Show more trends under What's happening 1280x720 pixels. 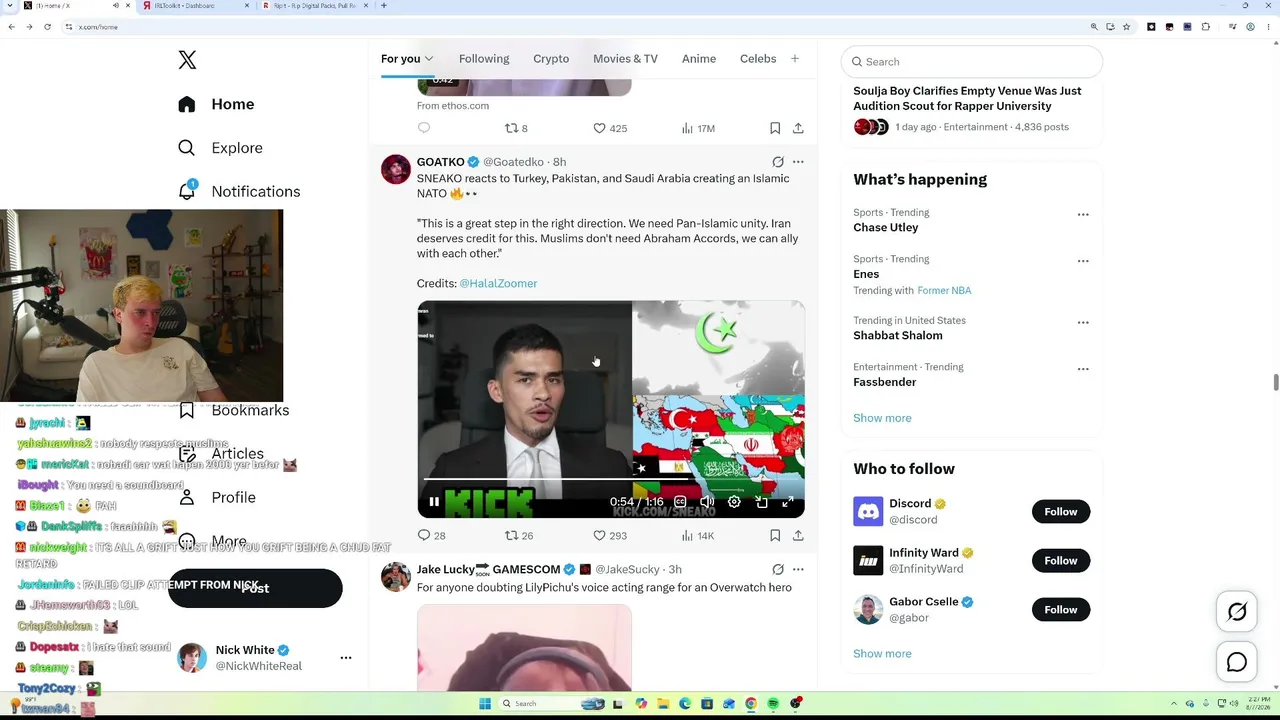tap(882, 418)
